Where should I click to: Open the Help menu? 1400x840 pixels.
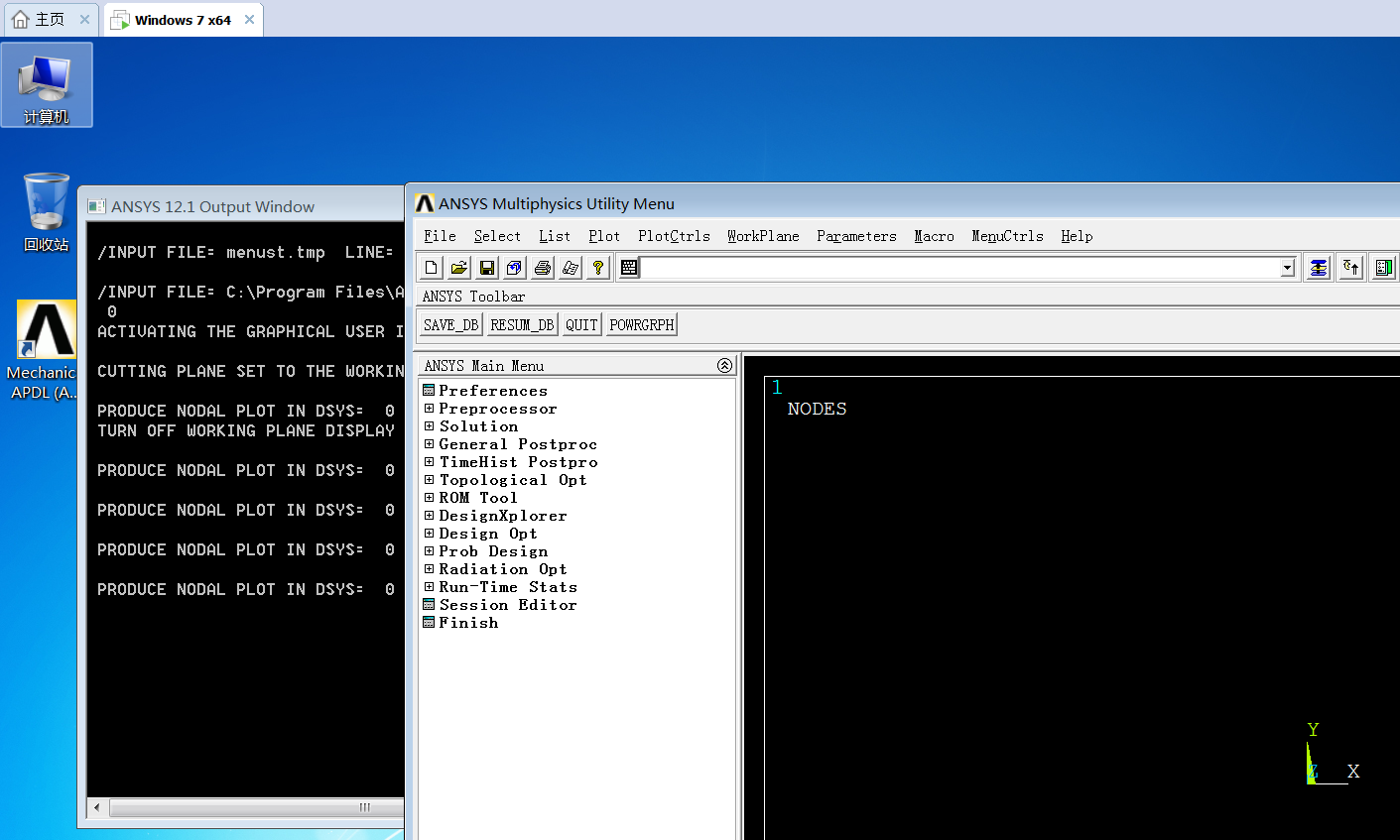pyautogui.click(x=1077, y=236)
